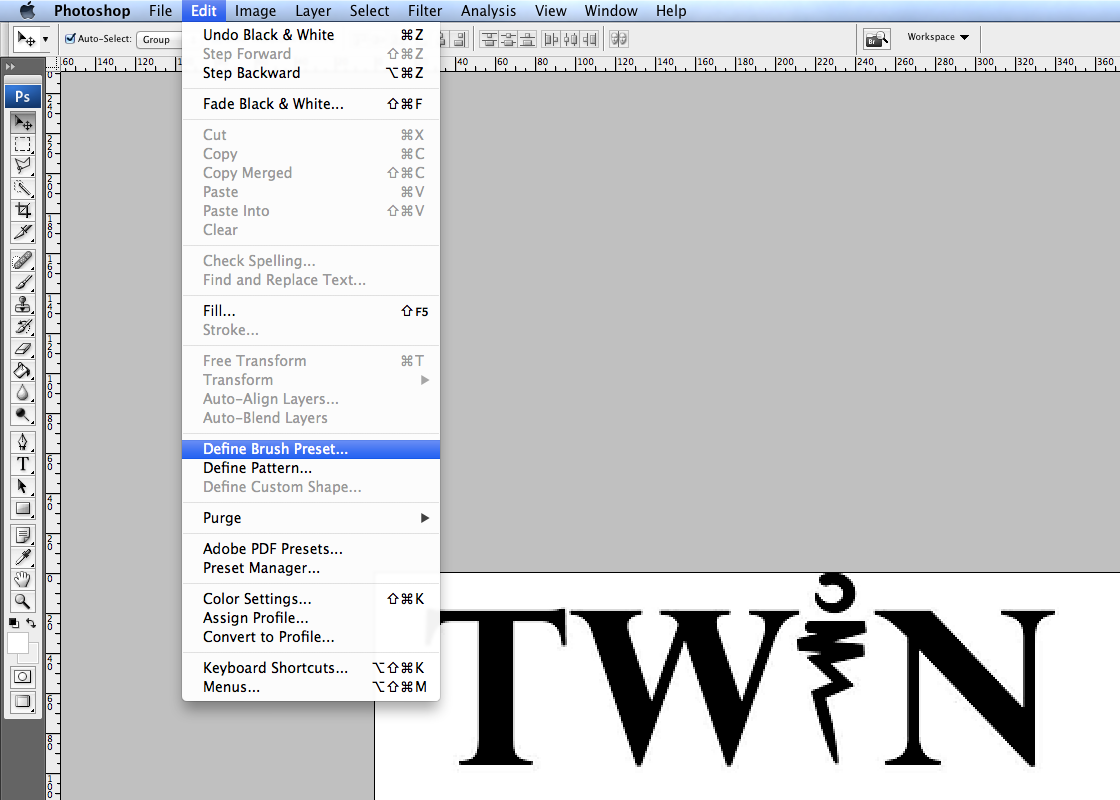Open the Auto-Select Group dropdown
This screenshot has height=800, width=1120.
(159, 39)
